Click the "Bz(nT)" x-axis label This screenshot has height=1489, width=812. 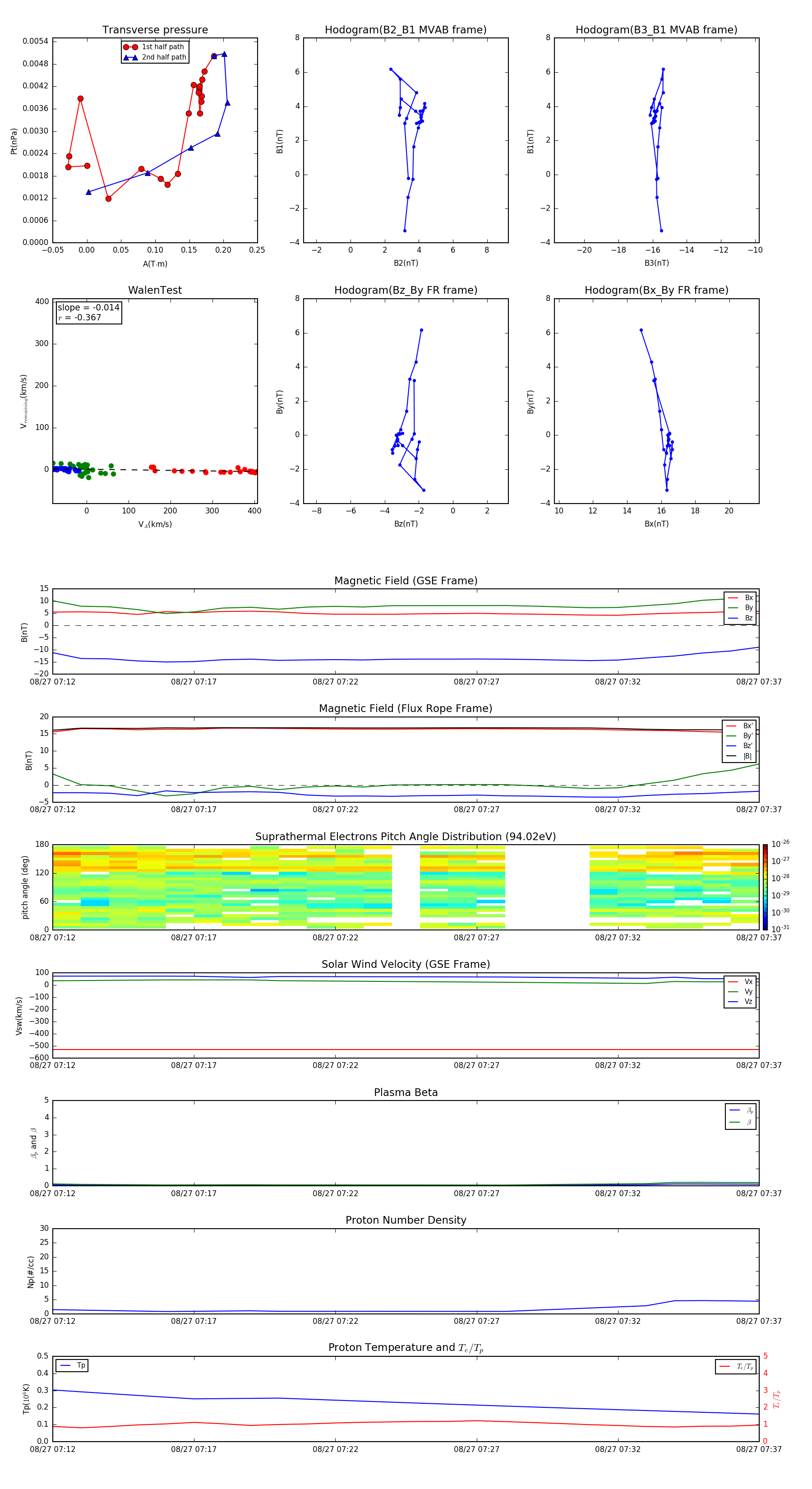[406, 524]
